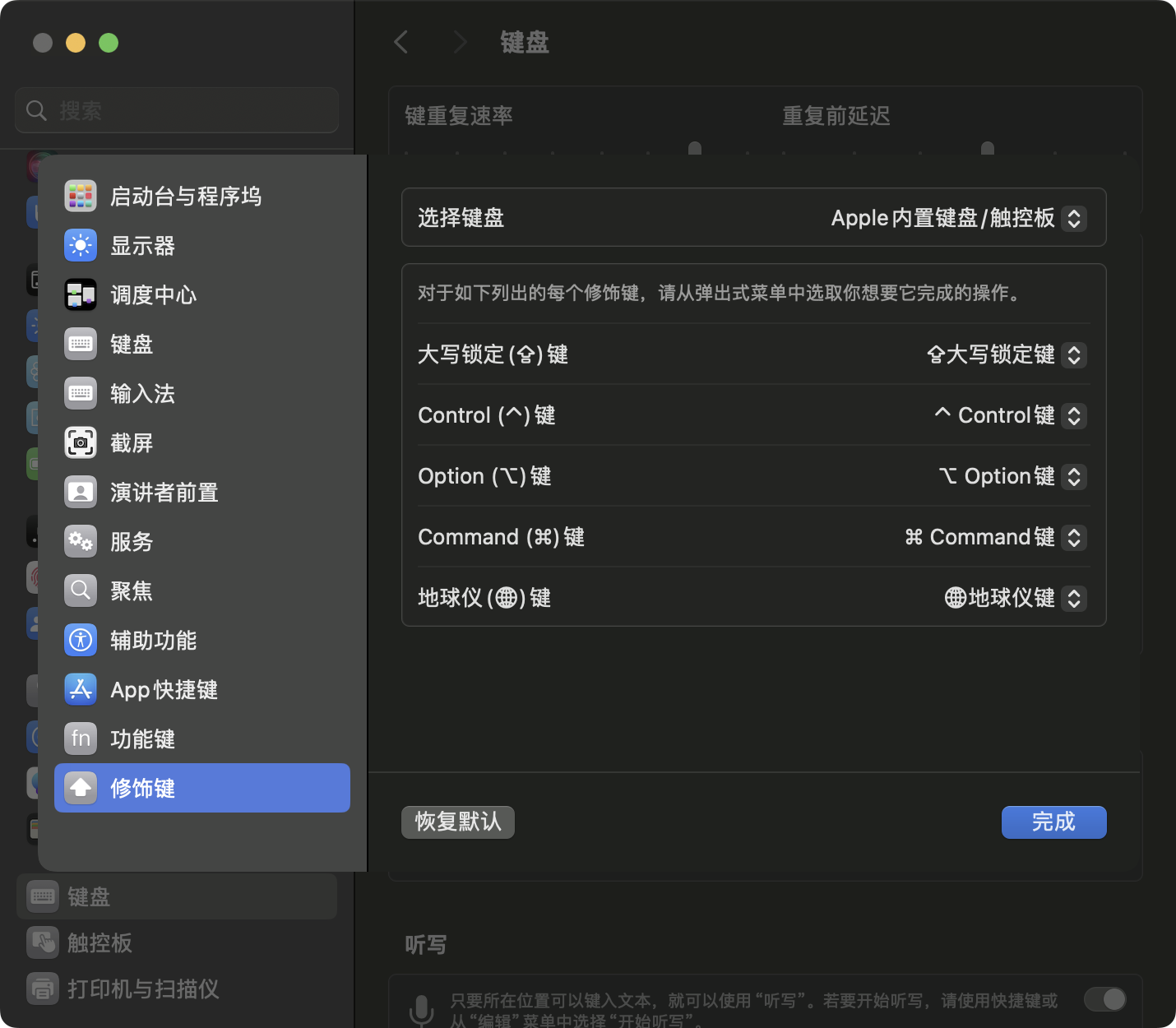1176x1028 pixels.
Task: Go forward with the right chevron
Action: pos(460,42)
